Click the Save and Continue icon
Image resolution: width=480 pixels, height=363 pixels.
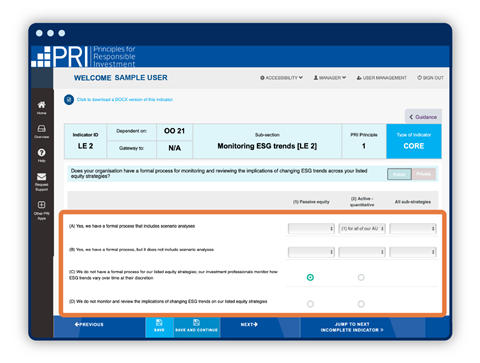click(196, 323)
